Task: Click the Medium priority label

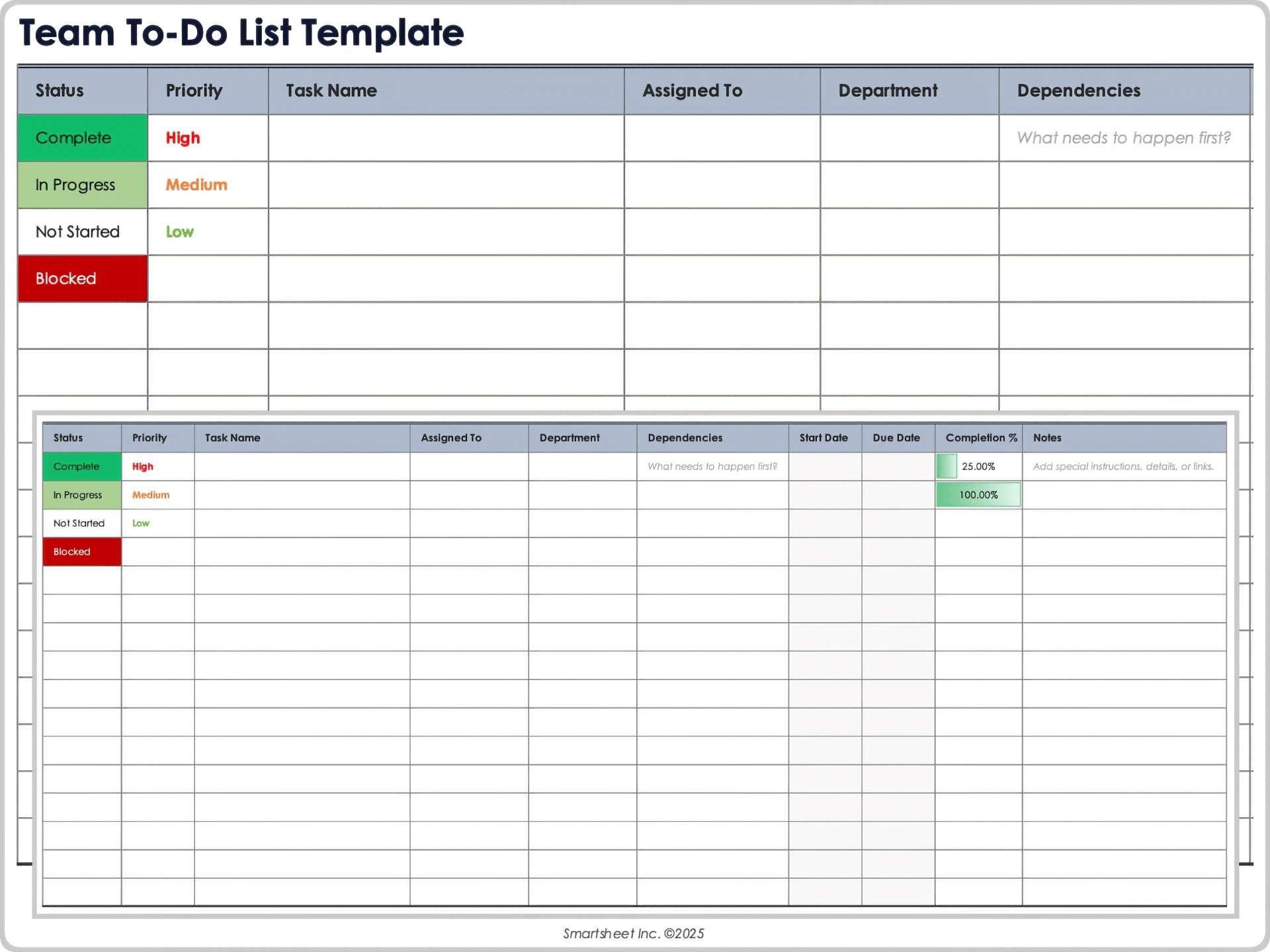Action: pos(196,185)
